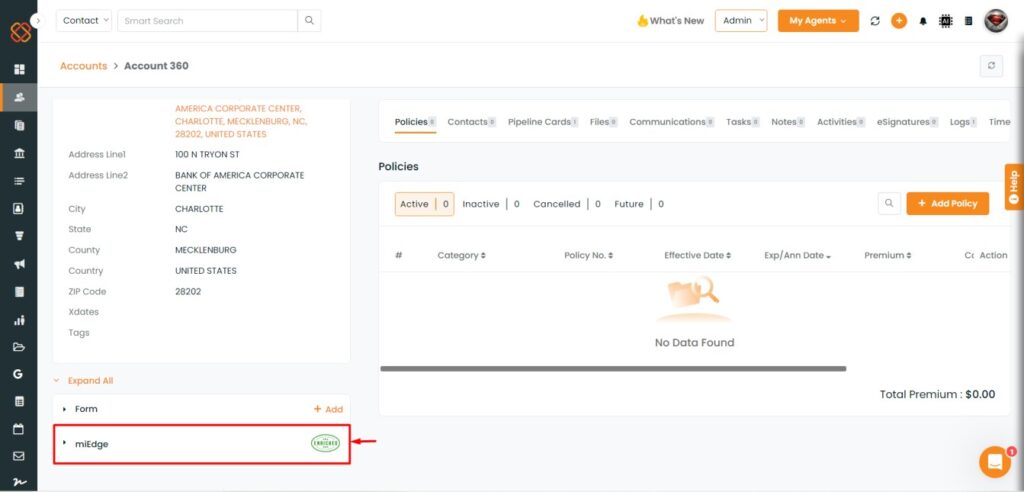Open the Contact search-type dropdown

click(x=84, y=20)
